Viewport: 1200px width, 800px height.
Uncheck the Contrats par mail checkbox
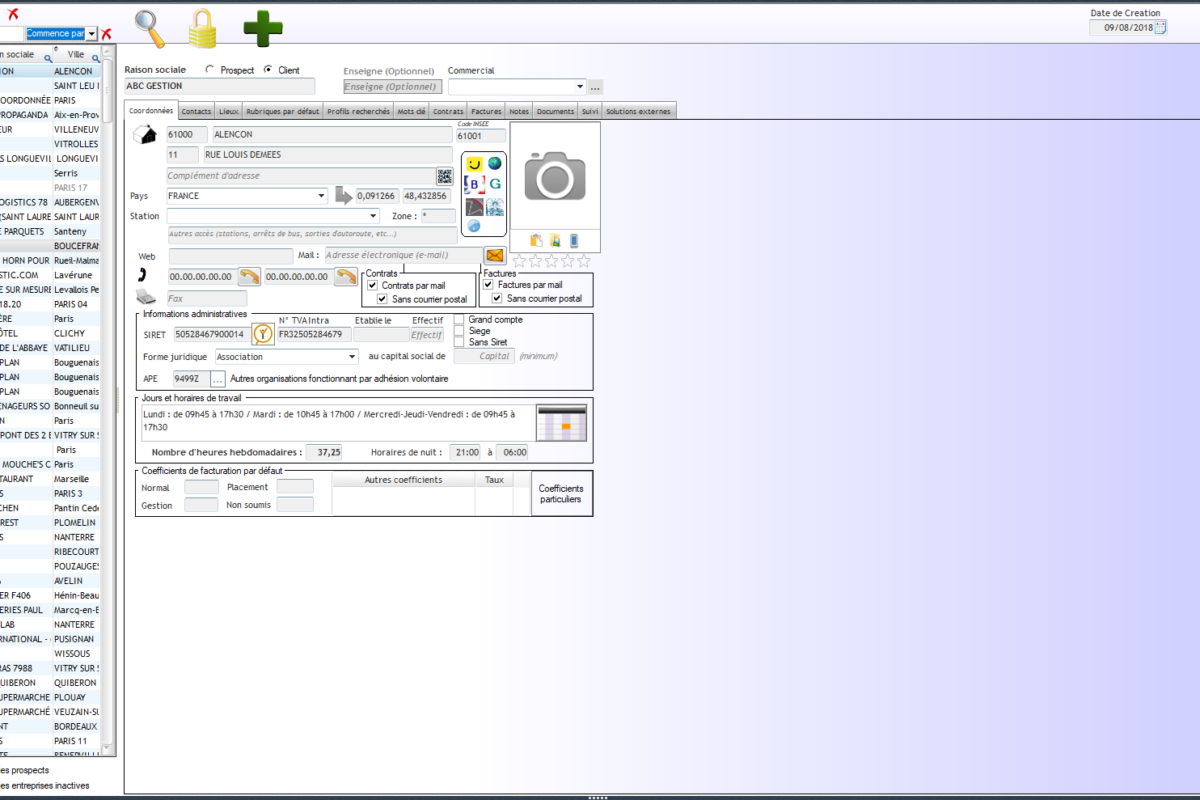(x=373, y=286)
